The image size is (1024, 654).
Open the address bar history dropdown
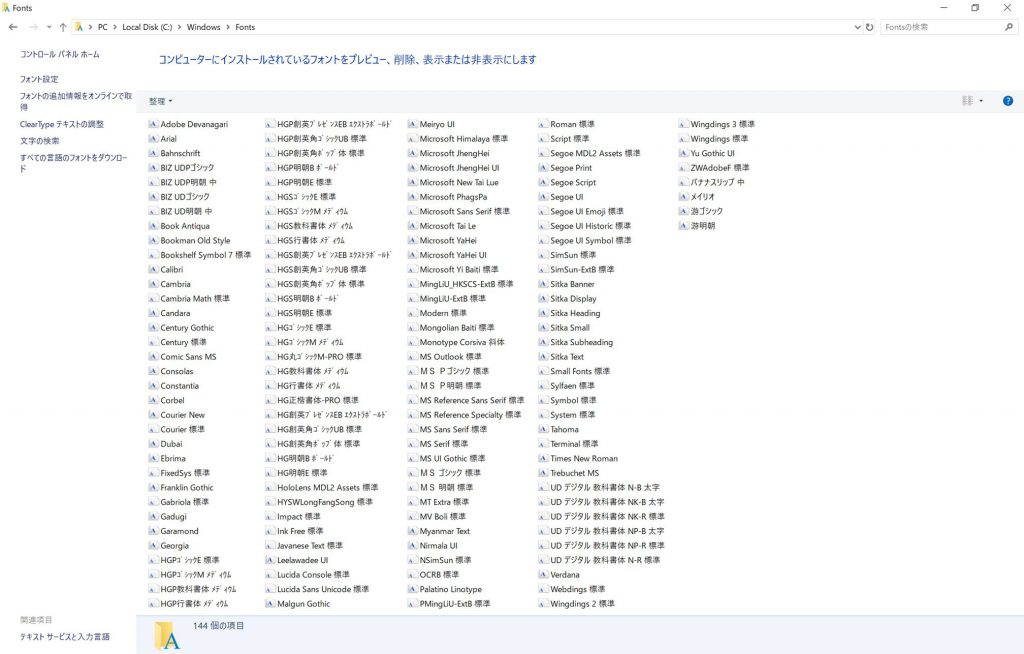click(x=857, y=27)
